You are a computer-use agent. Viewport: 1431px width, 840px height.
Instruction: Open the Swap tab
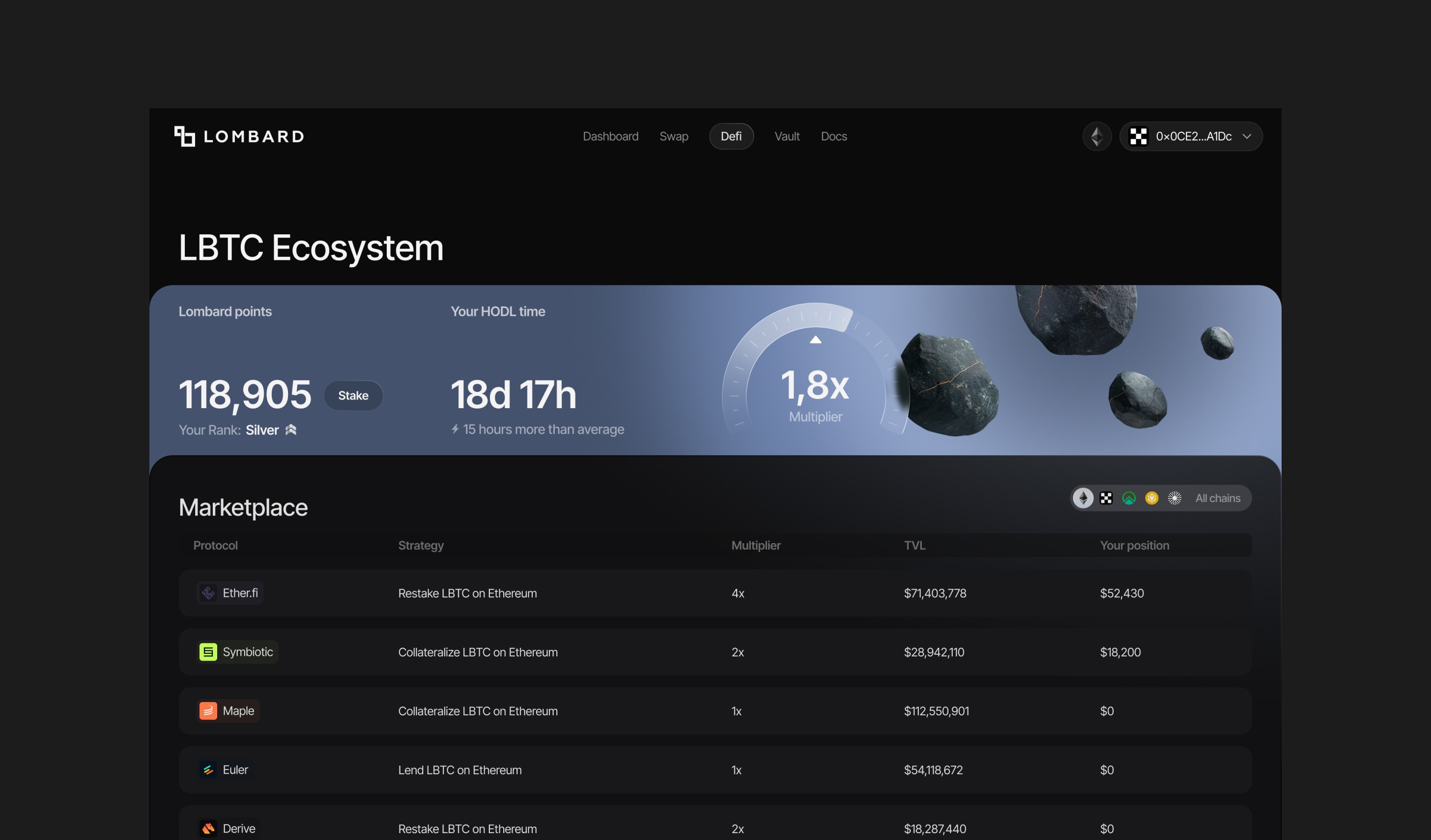(673, 136)
